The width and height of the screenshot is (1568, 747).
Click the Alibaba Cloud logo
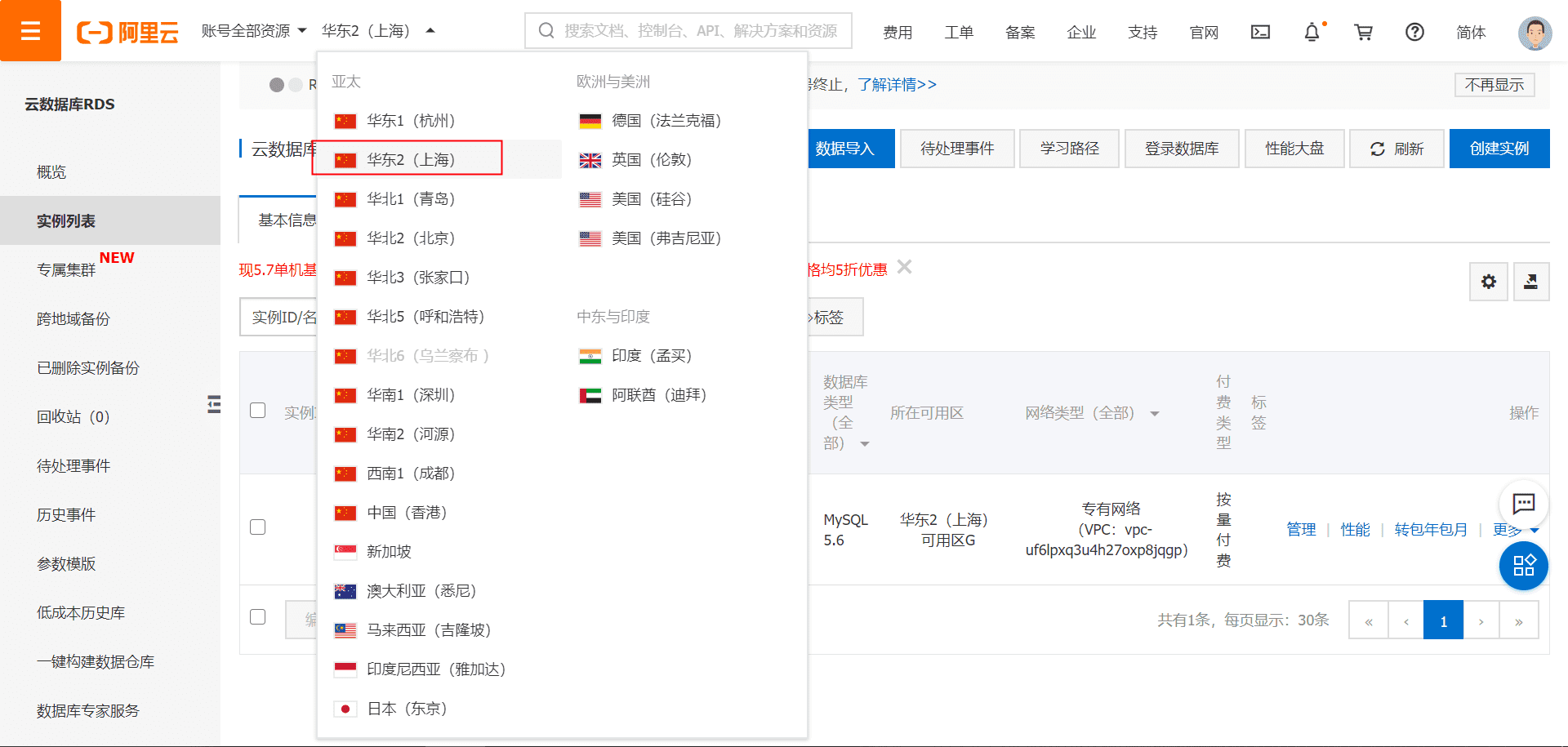[x=127, y=32]
